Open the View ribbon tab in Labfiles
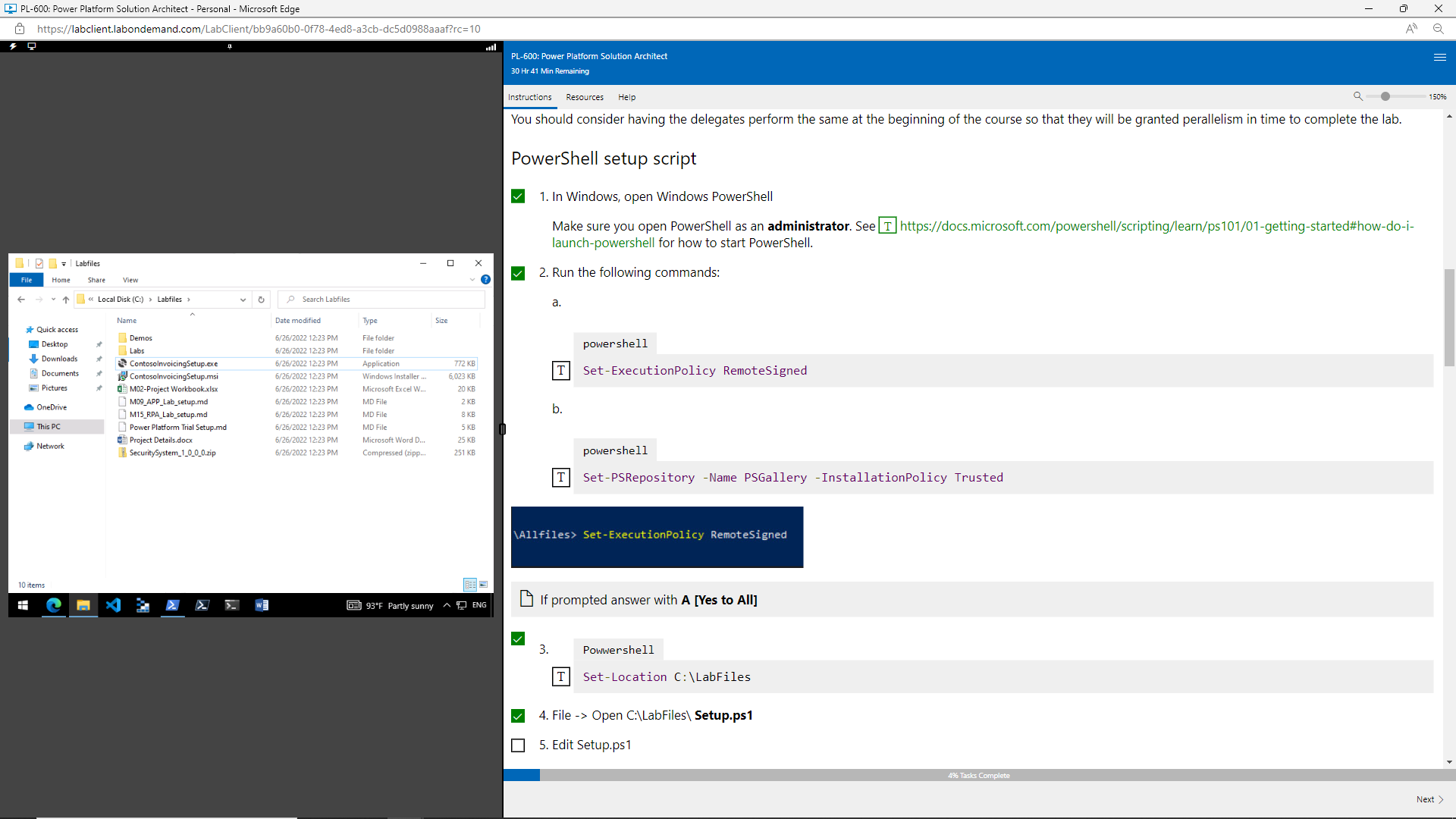Image resolution: width=1456 pixels, height=819 pixels. click(x=130, y=280)
